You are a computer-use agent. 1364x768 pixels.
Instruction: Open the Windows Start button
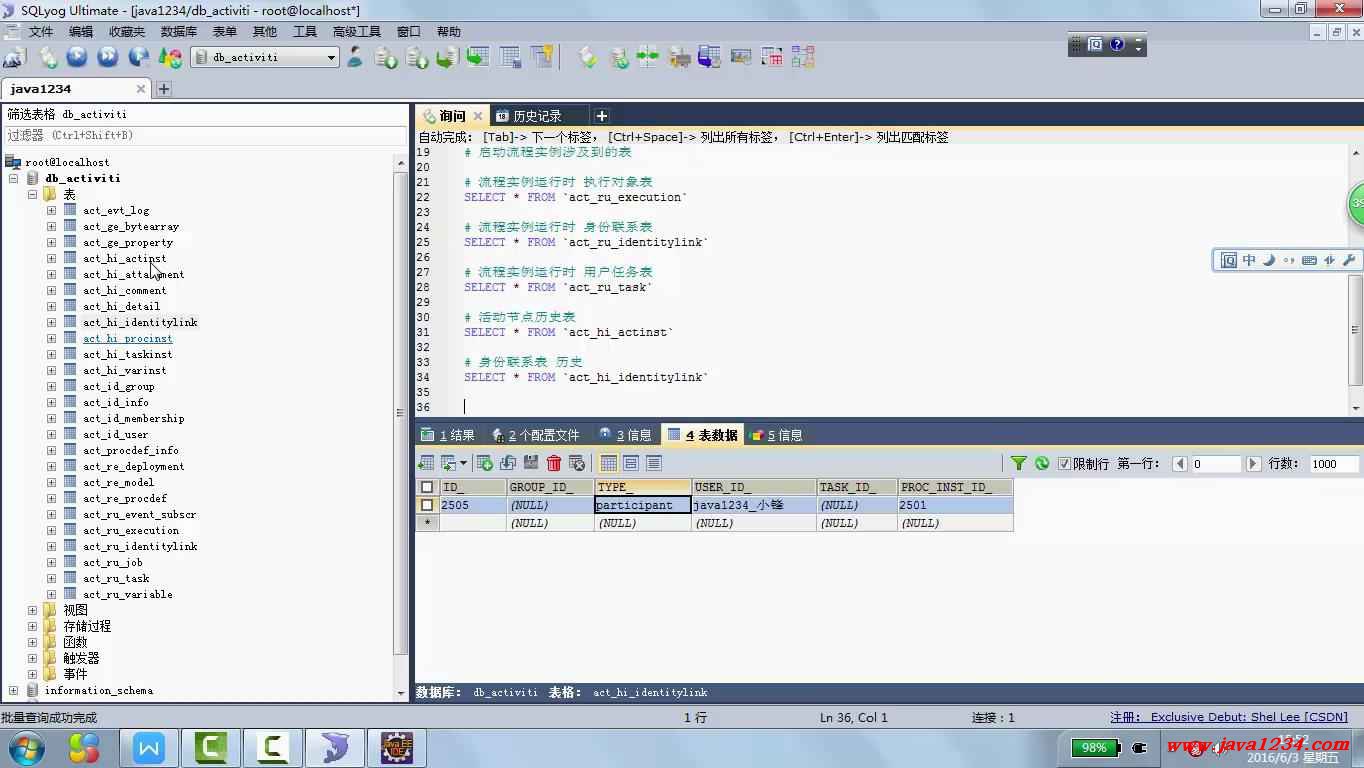coord(25,748)
